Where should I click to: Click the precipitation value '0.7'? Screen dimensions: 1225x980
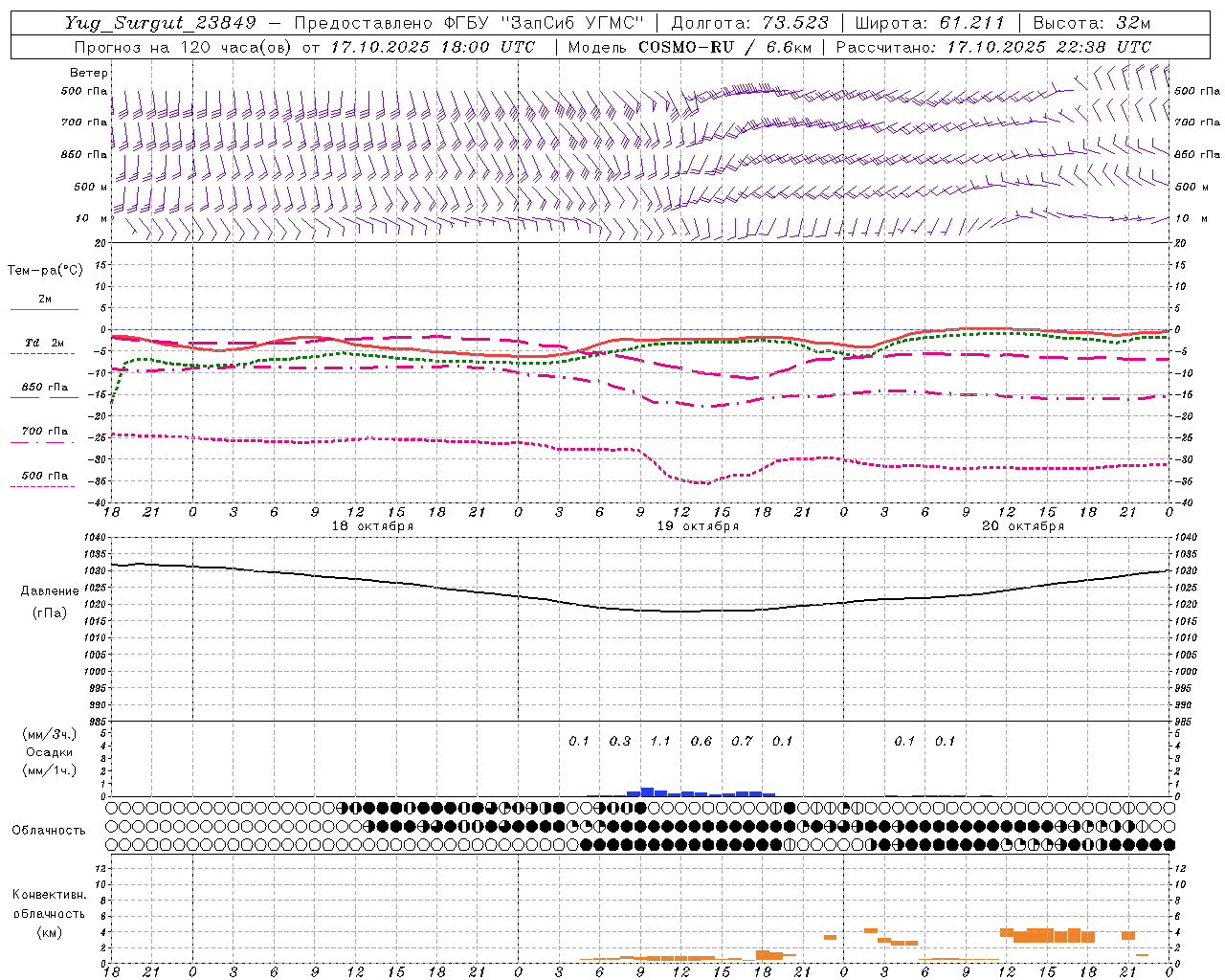tap(742, 741)
